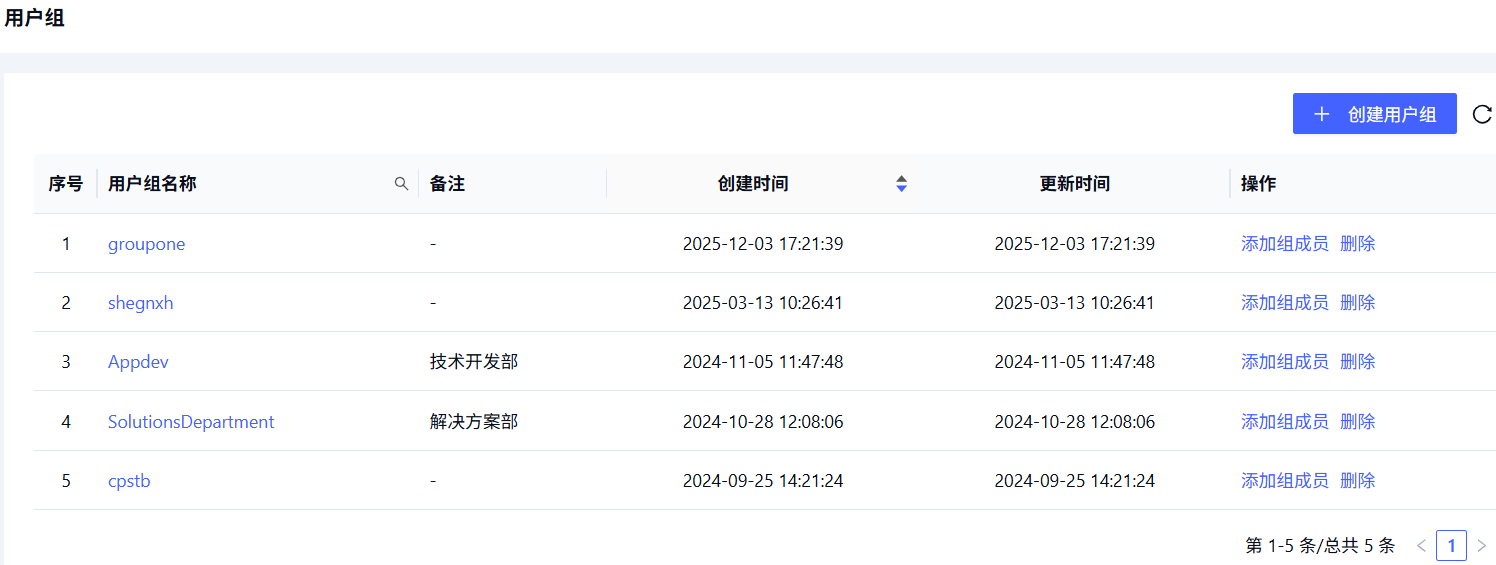Delete the SolutionsDepartment user group

click(1357, 422)
